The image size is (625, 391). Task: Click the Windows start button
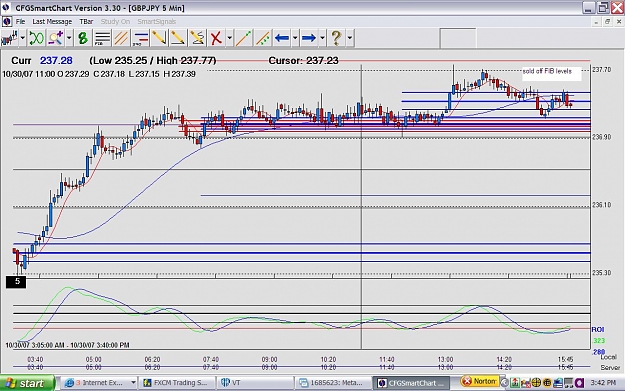click(27, 383)
